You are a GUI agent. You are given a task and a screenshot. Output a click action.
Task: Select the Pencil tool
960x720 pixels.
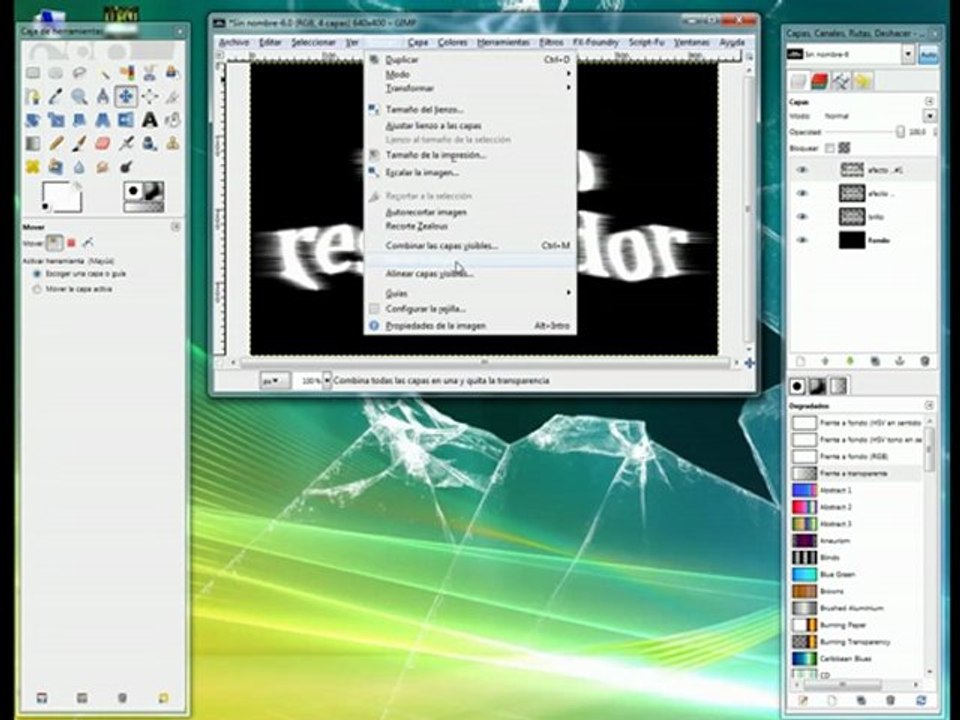56,143
